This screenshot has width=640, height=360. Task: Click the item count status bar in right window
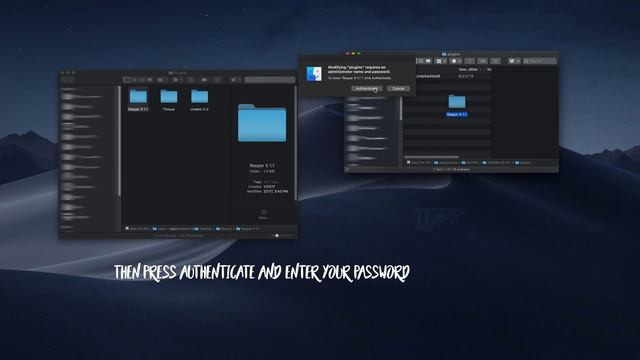451,169
